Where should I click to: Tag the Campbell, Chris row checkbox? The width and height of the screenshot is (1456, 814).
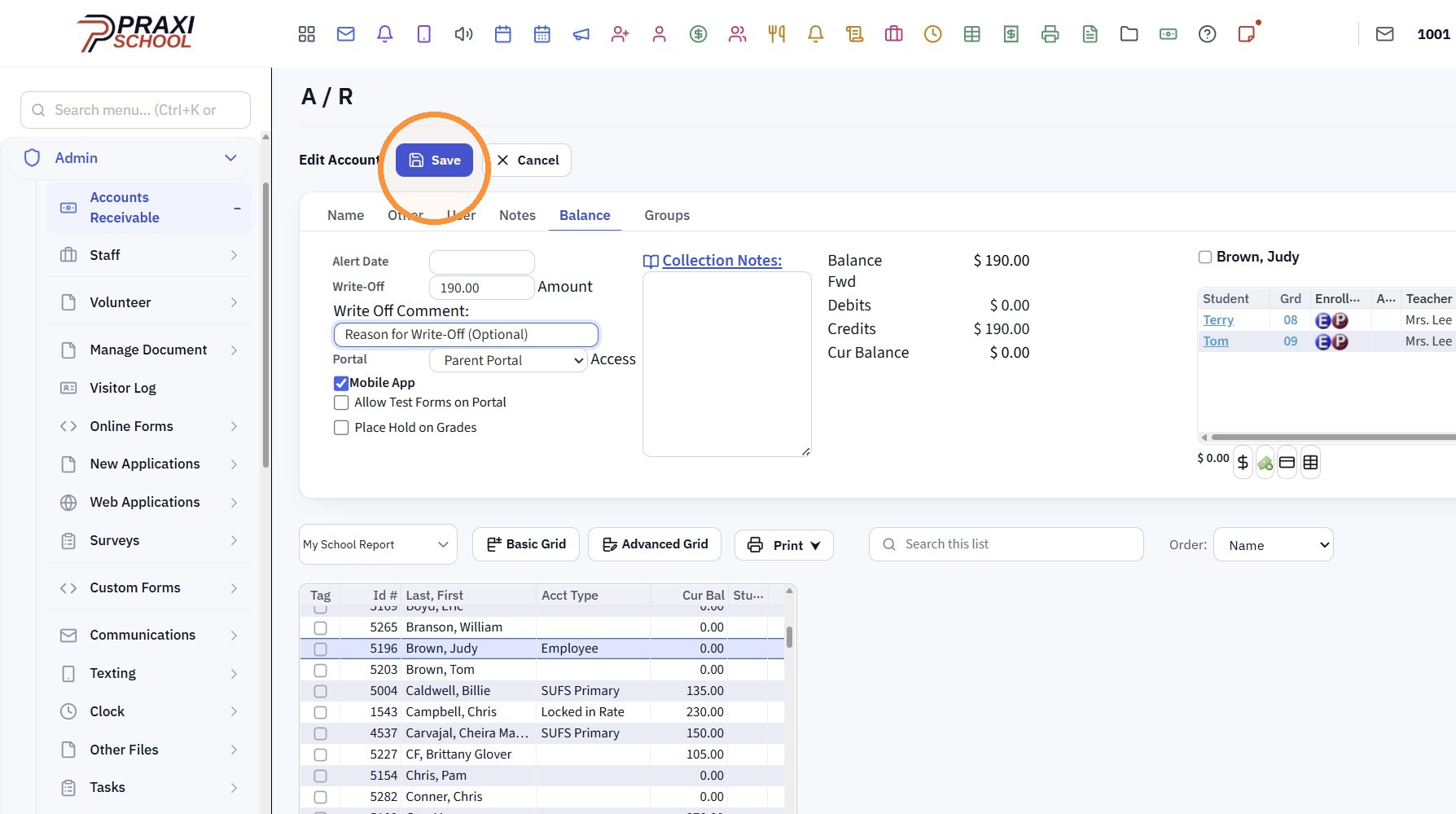point(320,713)
